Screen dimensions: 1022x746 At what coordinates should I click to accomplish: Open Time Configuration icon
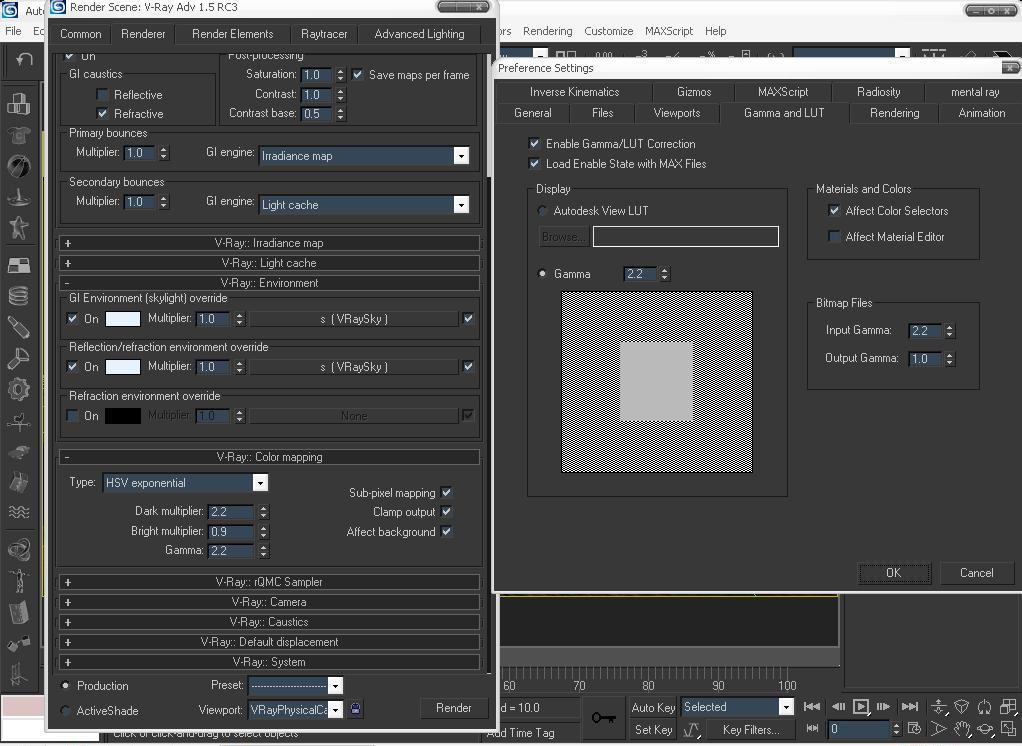point(914,728)
